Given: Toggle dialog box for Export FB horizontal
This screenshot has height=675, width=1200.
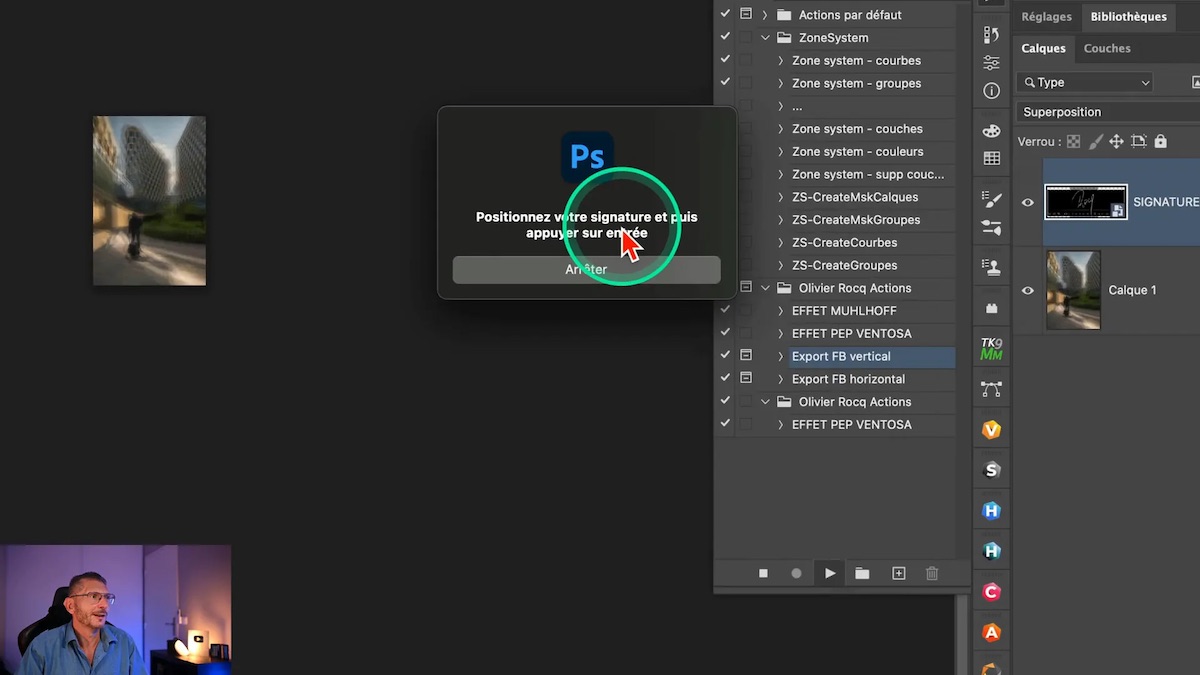Looking at the screenshot, I should coord(746,378).
